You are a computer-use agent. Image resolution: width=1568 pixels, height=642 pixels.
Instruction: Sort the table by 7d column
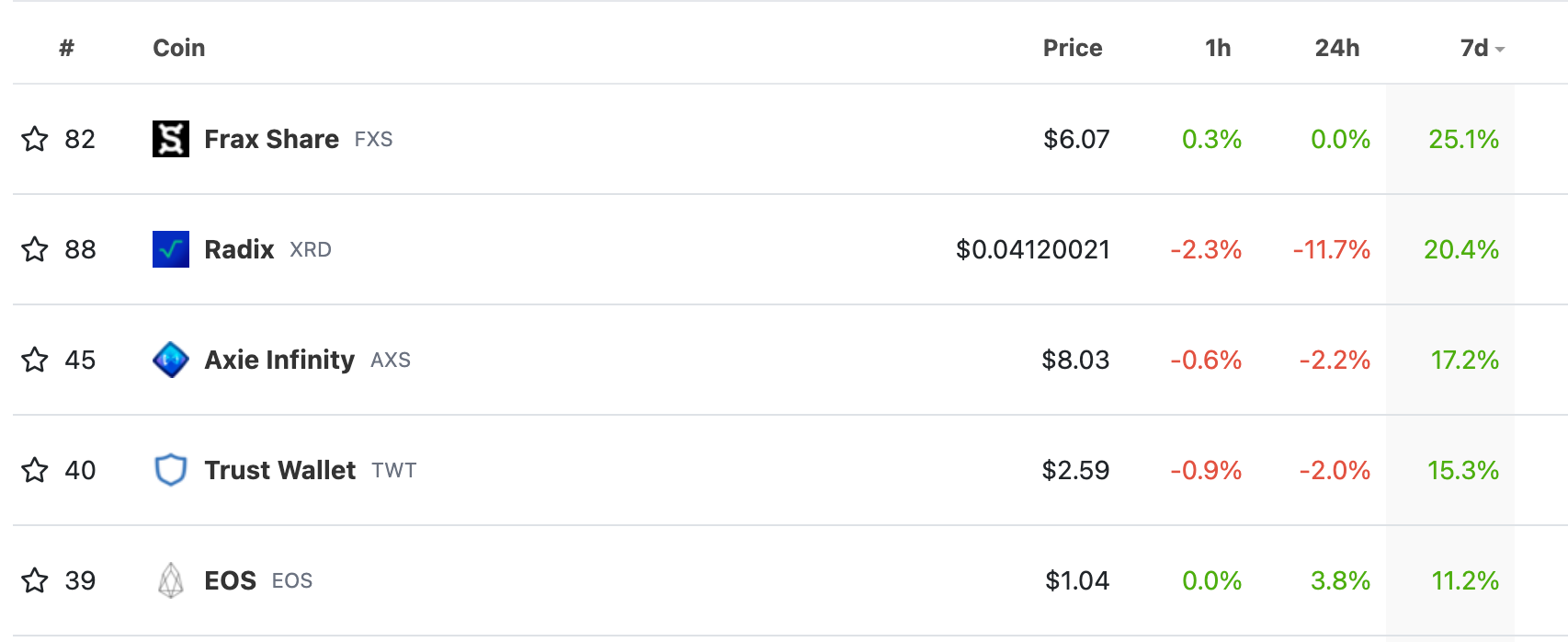[1474, 48]
